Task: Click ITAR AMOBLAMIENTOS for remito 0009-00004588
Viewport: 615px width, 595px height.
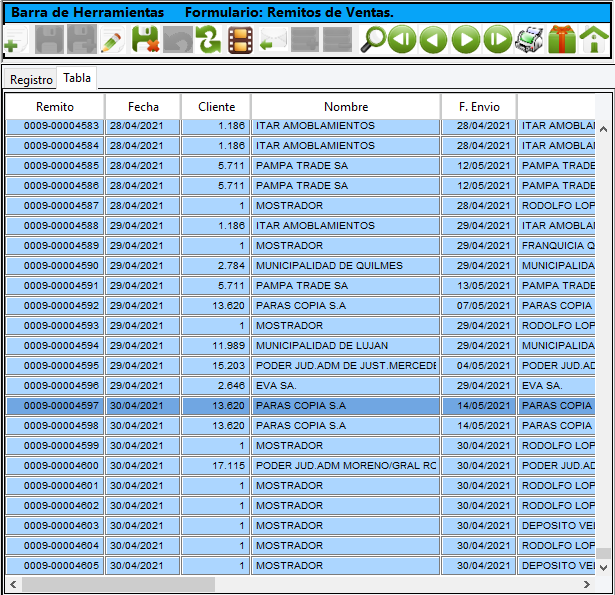Action: tap(346, 226)
